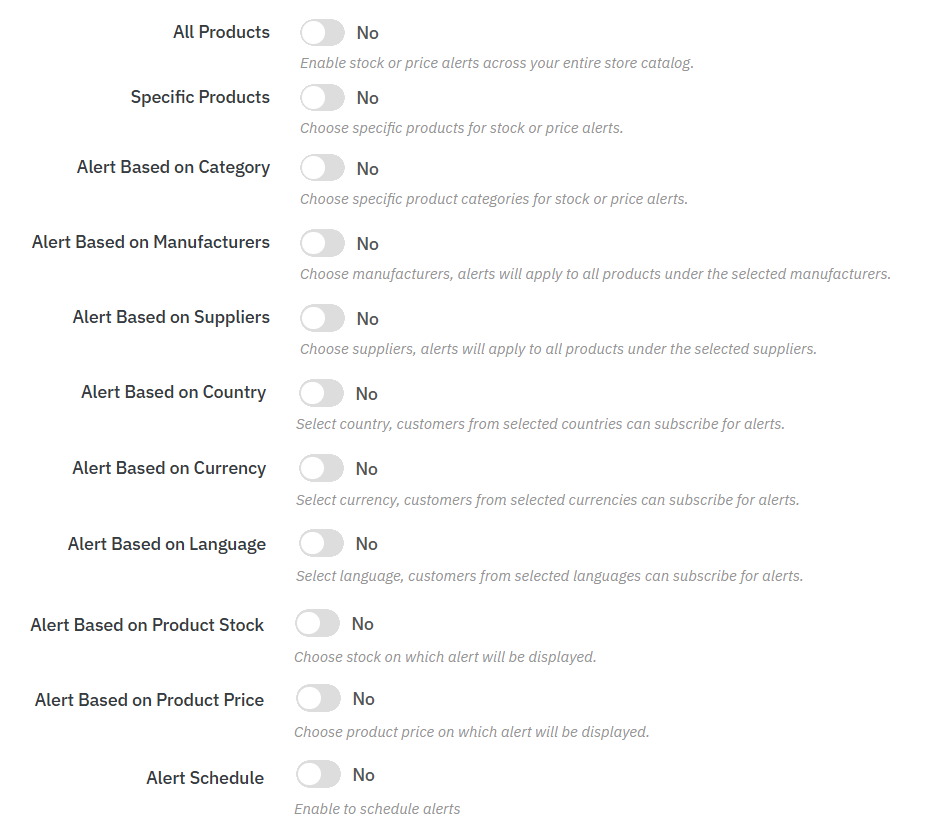Click the 'Enable to schedule alerts' help text

377,808
